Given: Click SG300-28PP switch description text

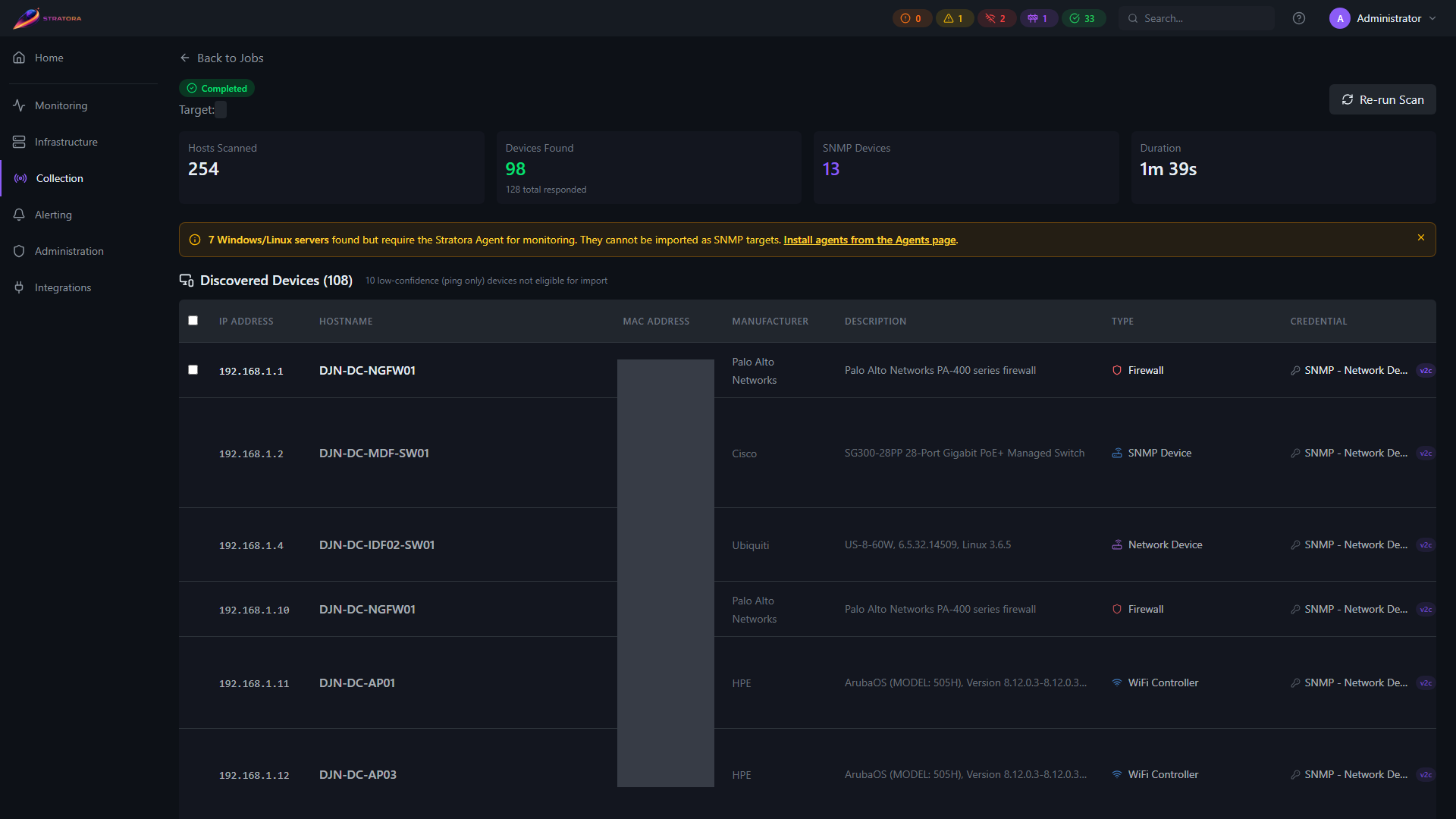Looking at the screenshot, I should coord(964,453).
